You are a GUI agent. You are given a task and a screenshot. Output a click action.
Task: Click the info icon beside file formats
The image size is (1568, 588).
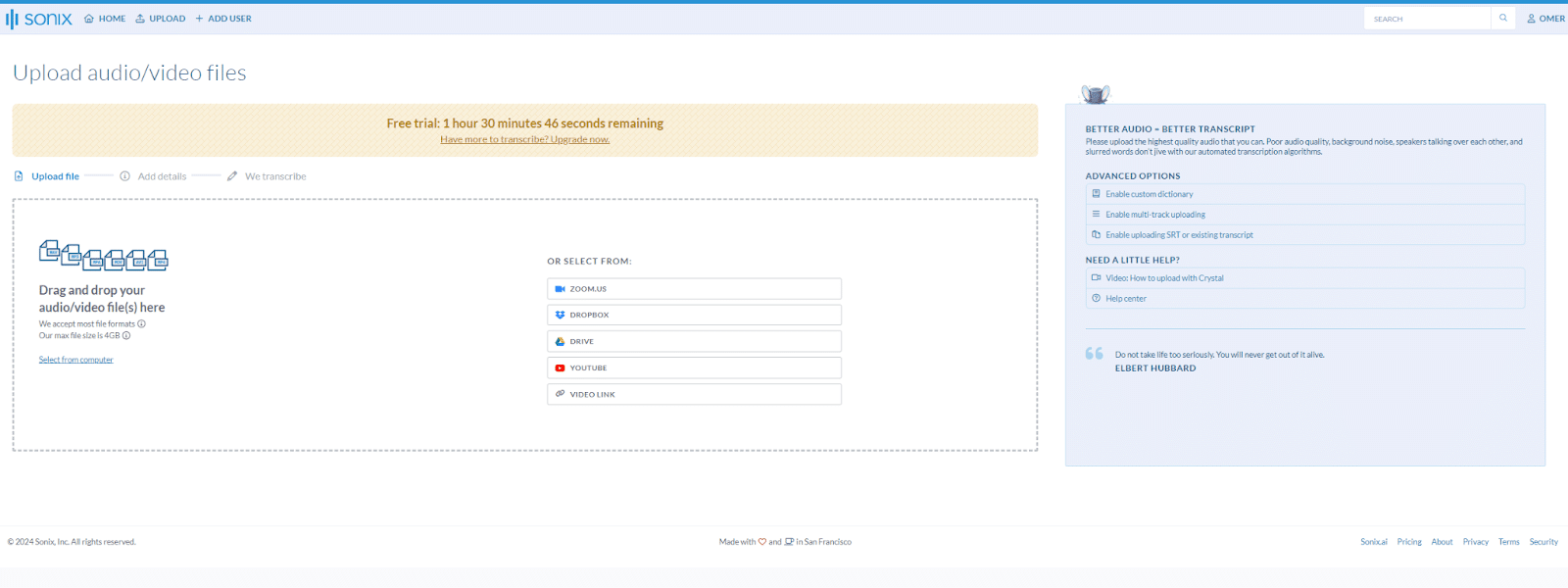coord(141,324)
